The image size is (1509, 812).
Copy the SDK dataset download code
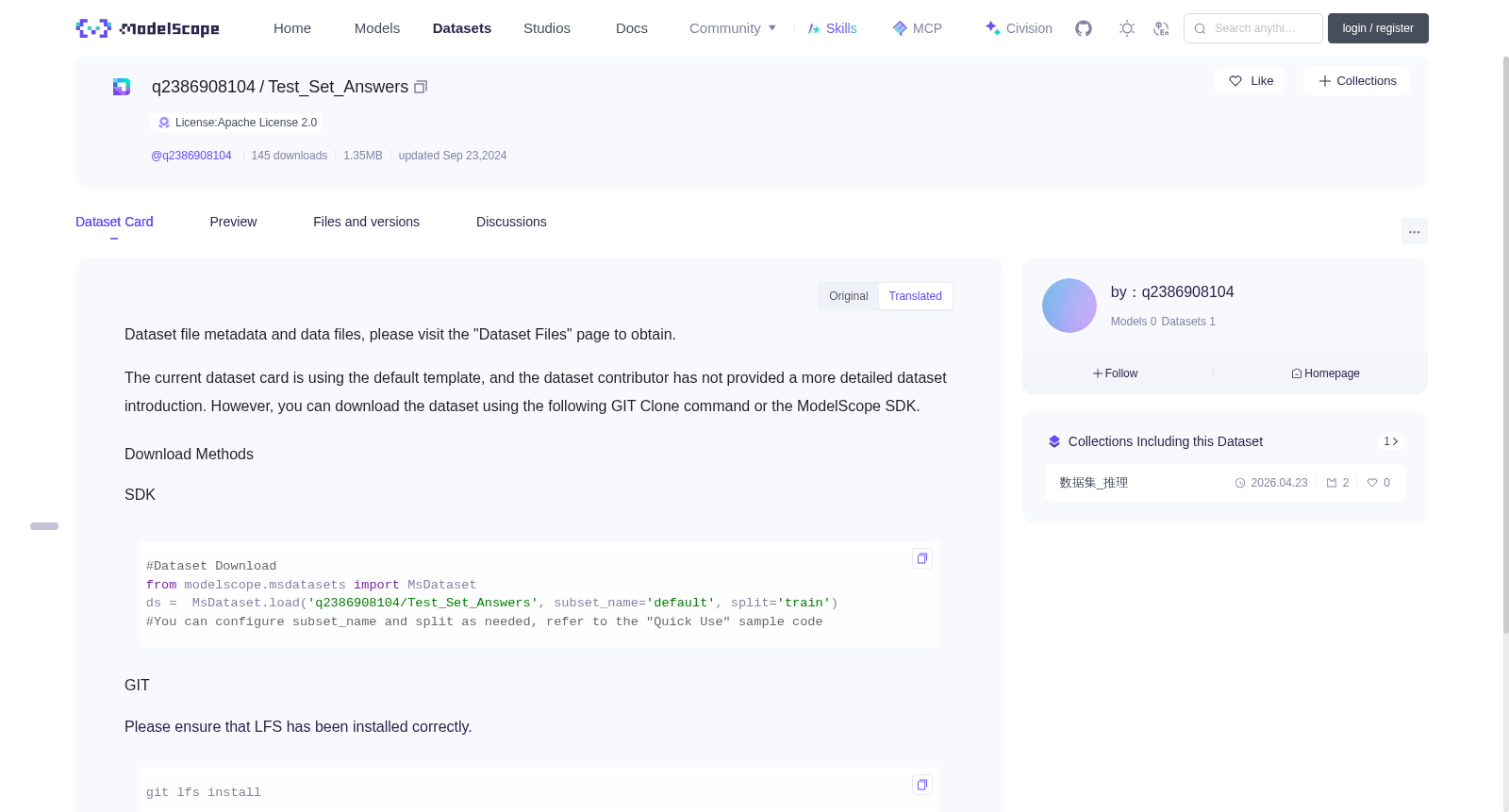click(x=922, y=558)
